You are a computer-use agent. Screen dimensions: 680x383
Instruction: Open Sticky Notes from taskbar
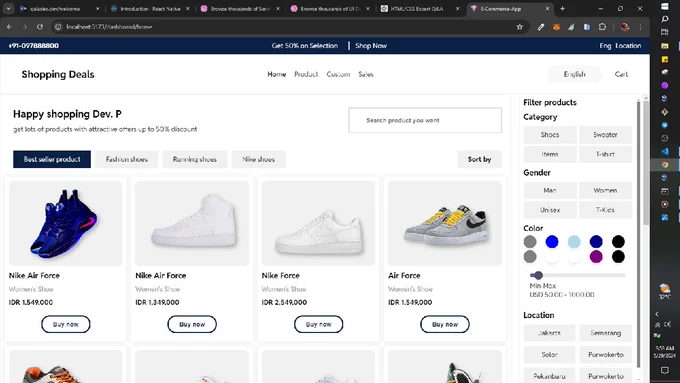click(665, 59)
